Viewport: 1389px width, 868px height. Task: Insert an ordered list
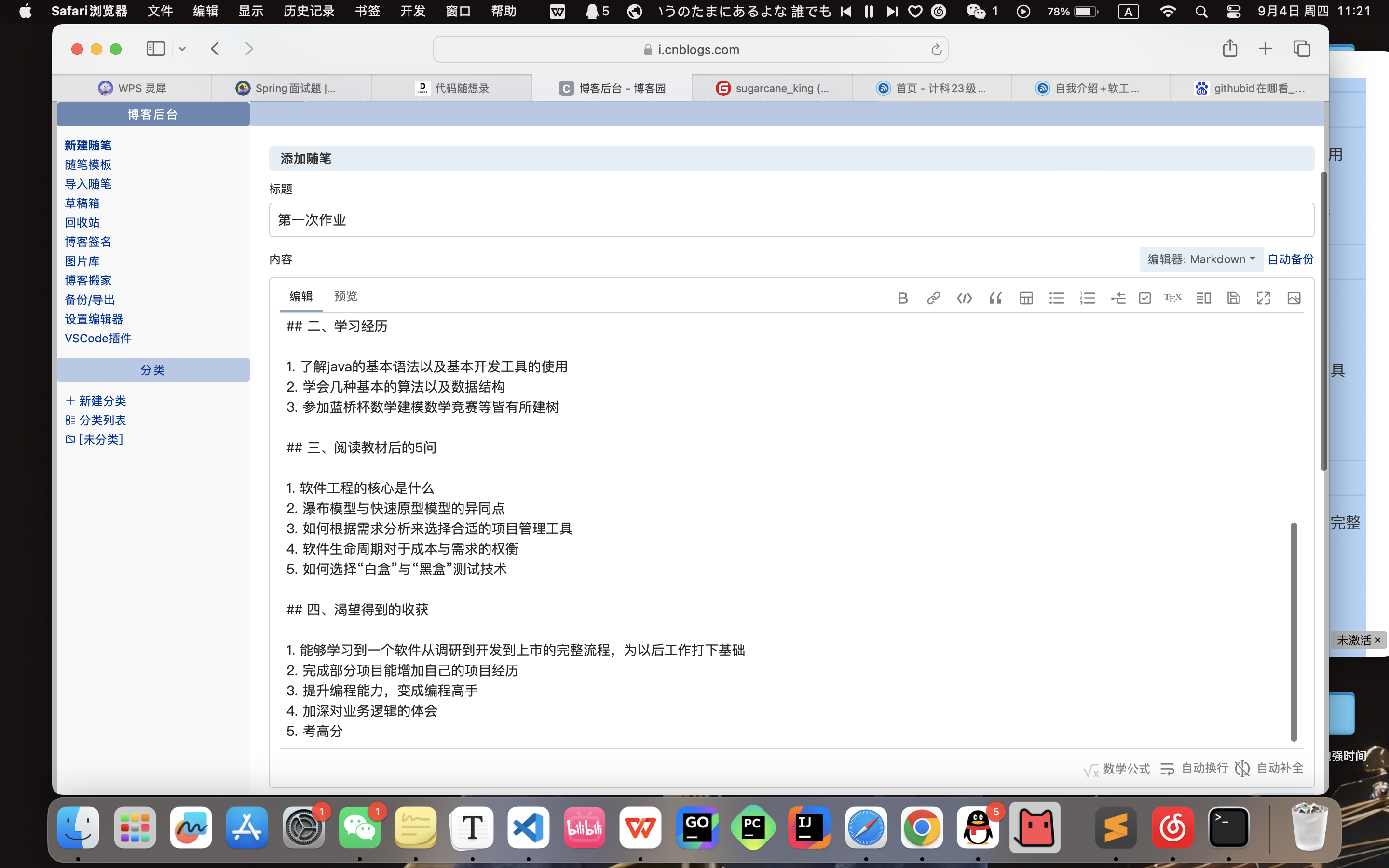click(x=1087, y=298)
